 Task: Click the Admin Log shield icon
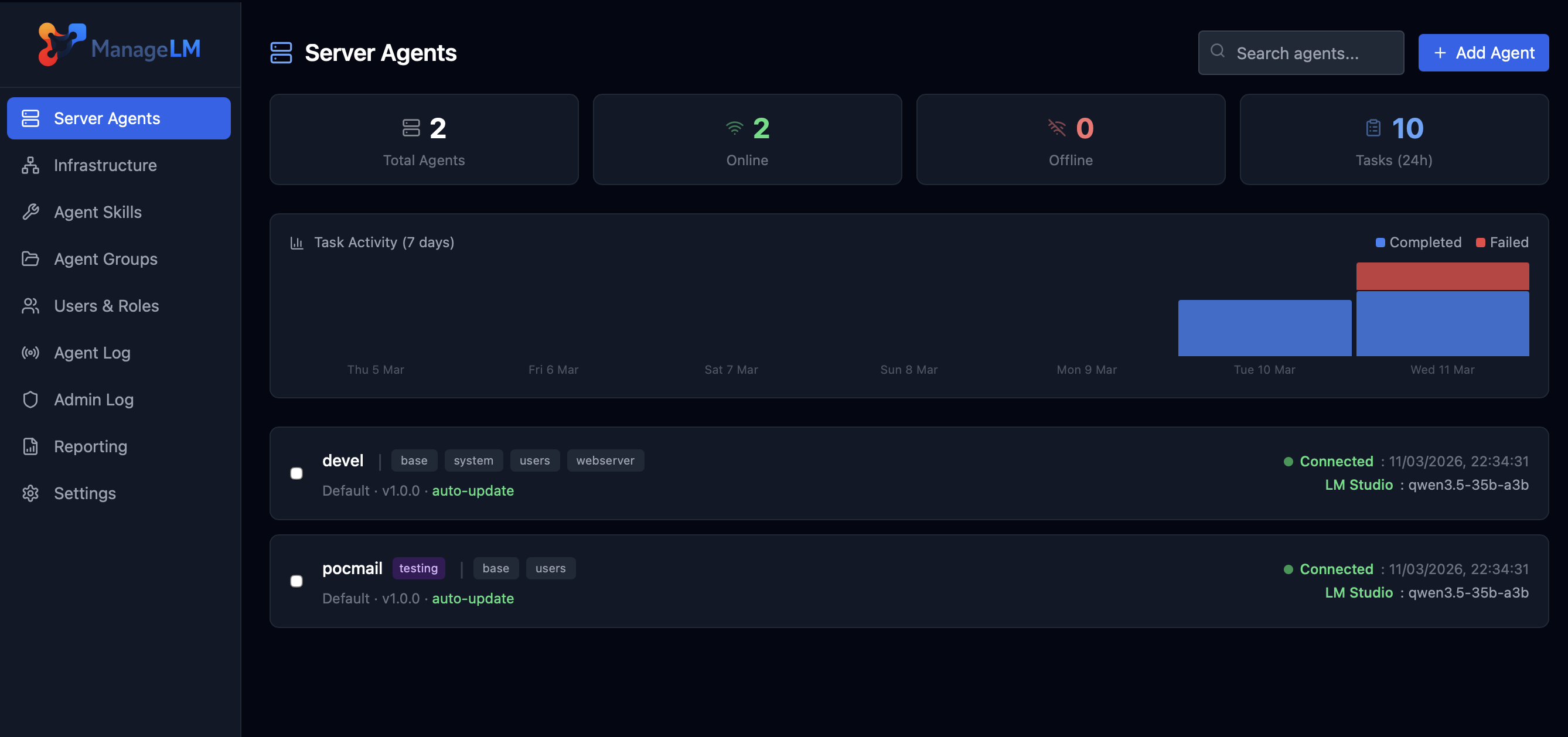pyautogui.click(x=30, y=399)
